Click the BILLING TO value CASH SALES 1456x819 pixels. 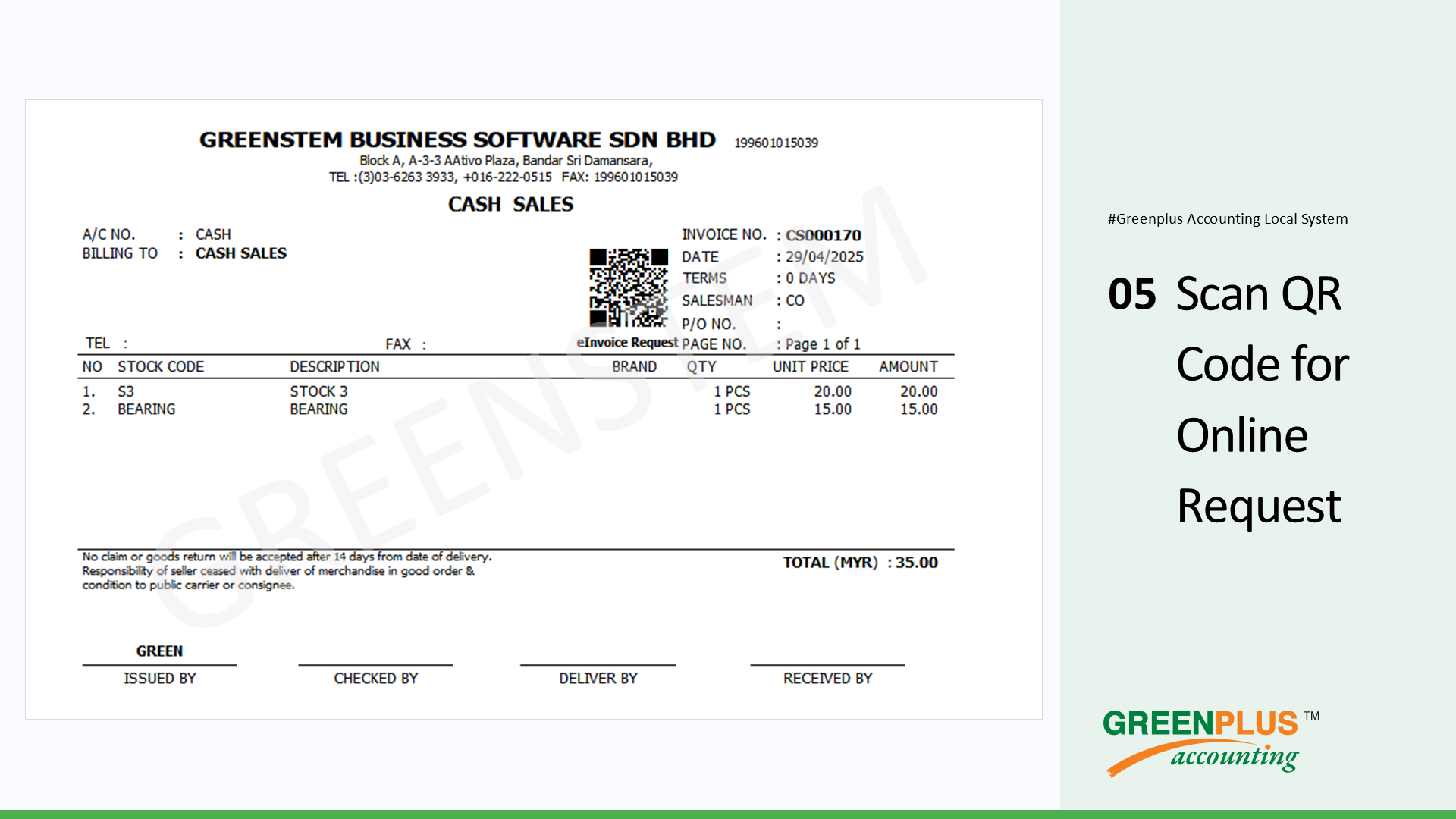click(241, 253)
